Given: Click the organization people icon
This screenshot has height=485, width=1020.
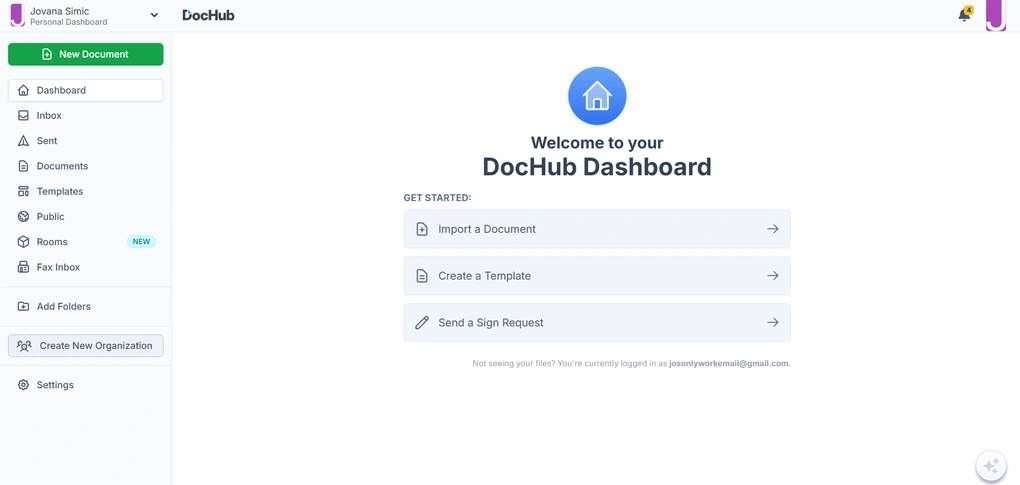Looking at the screenshot, I should (x=24, y=346).
